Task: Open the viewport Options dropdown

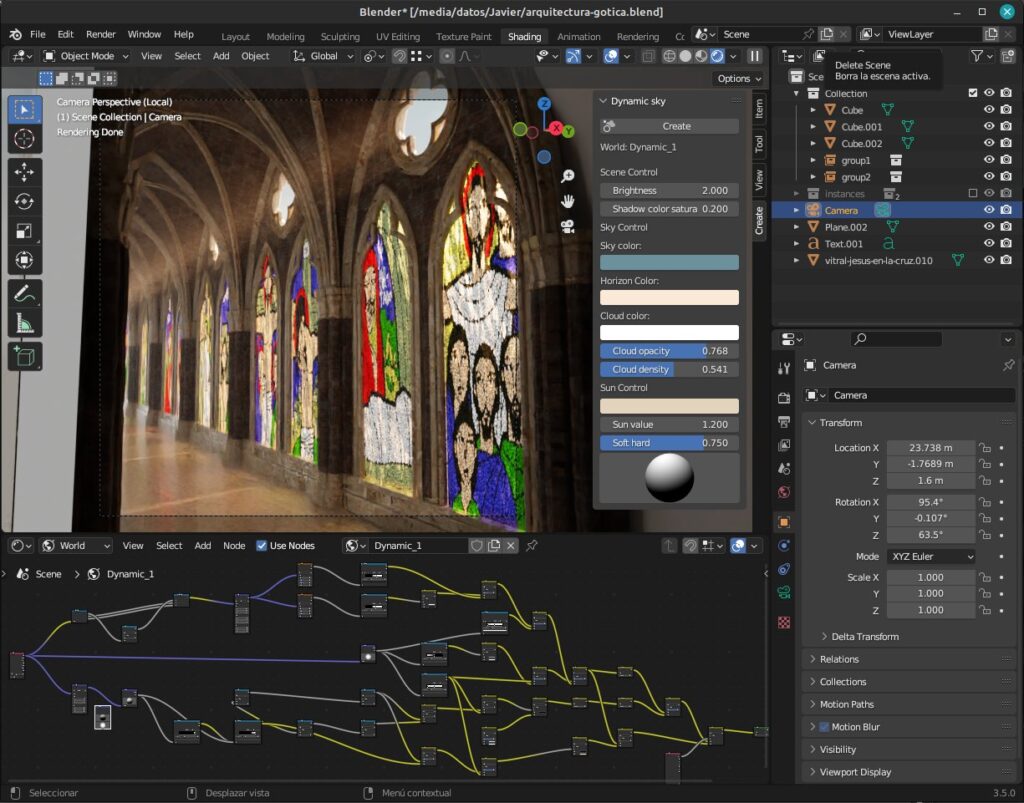Action: 739,78
